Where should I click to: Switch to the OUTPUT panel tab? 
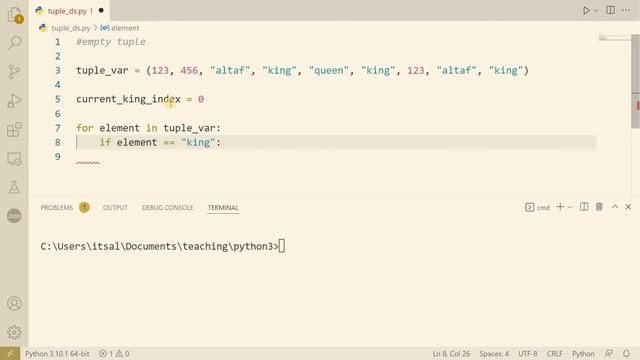pyautogui.click(x=115, y=208)
